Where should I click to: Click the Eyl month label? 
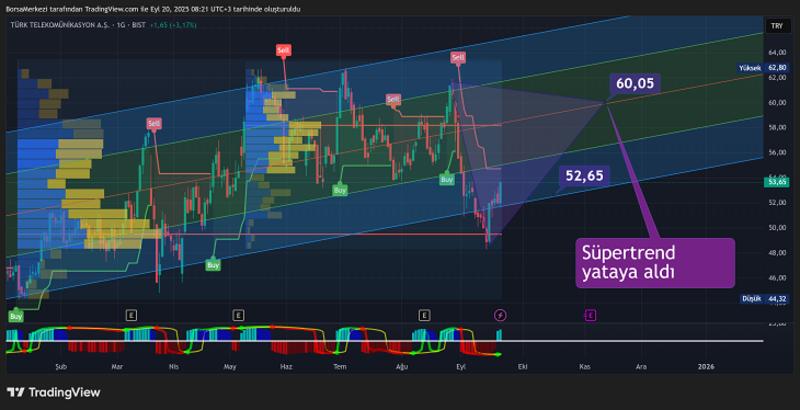point(461,367)
